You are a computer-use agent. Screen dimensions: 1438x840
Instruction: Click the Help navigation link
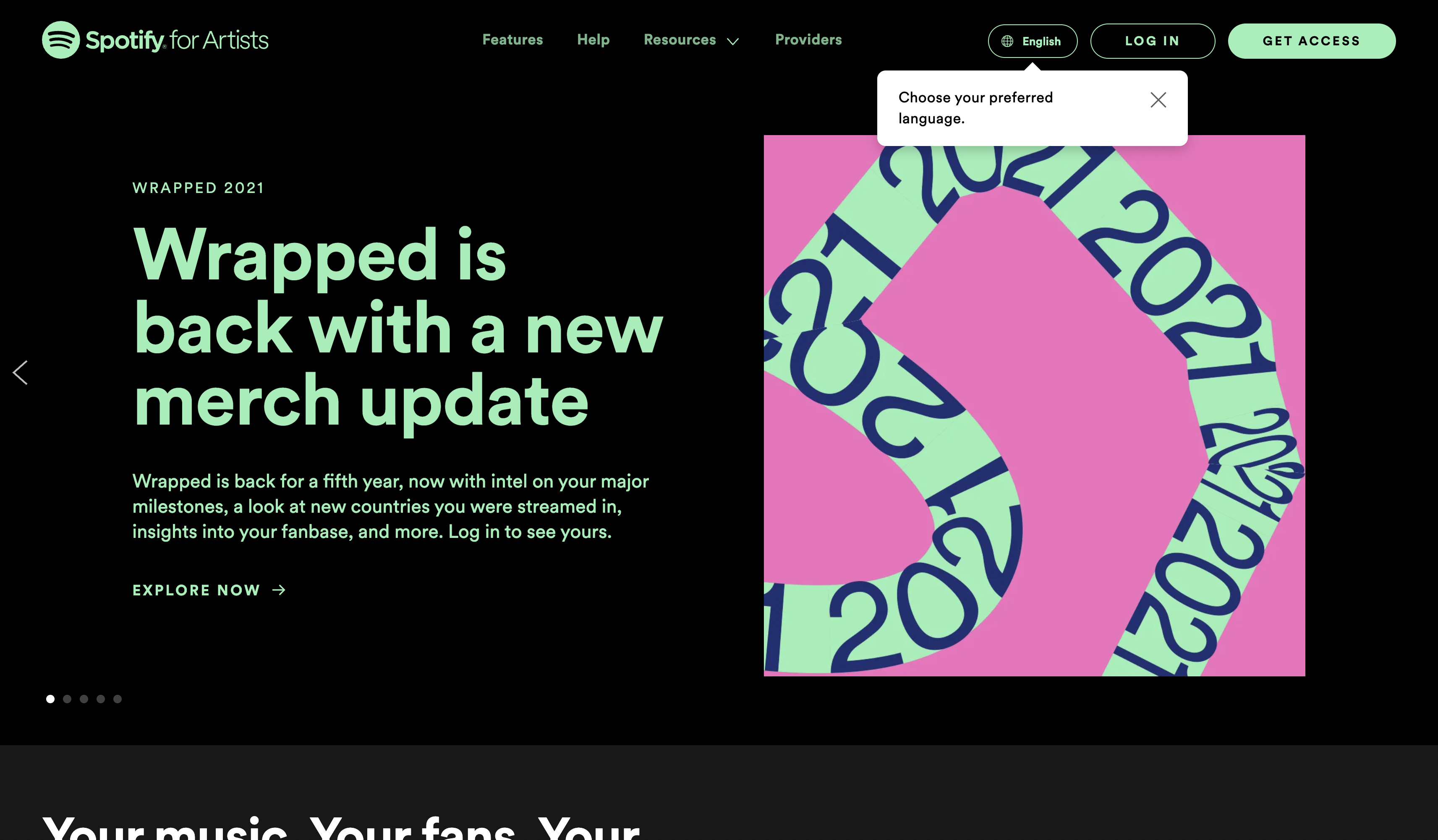click(593, 40)
